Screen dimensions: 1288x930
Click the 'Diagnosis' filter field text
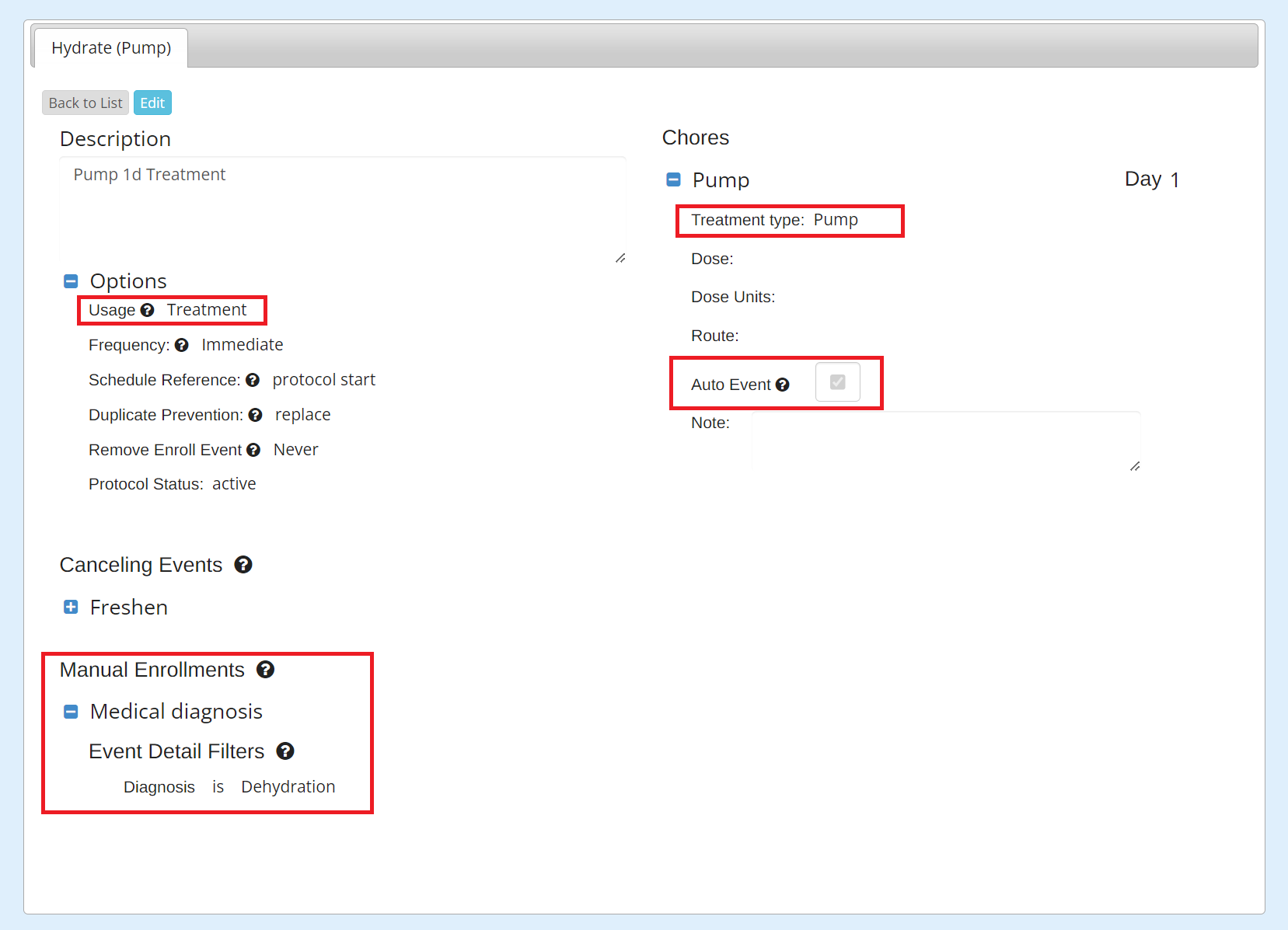tap(159, 787)
